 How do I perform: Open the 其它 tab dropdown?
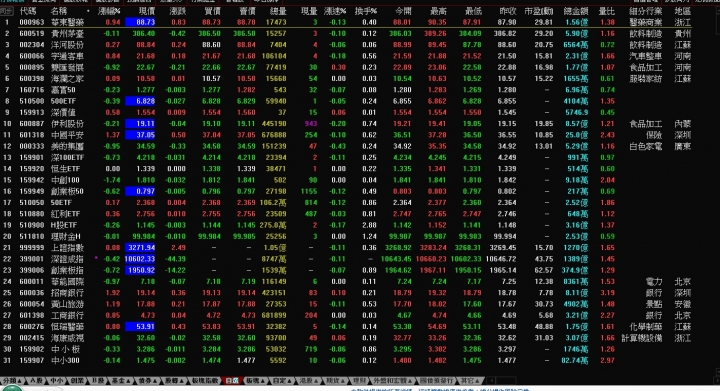(x=470, y=380)
